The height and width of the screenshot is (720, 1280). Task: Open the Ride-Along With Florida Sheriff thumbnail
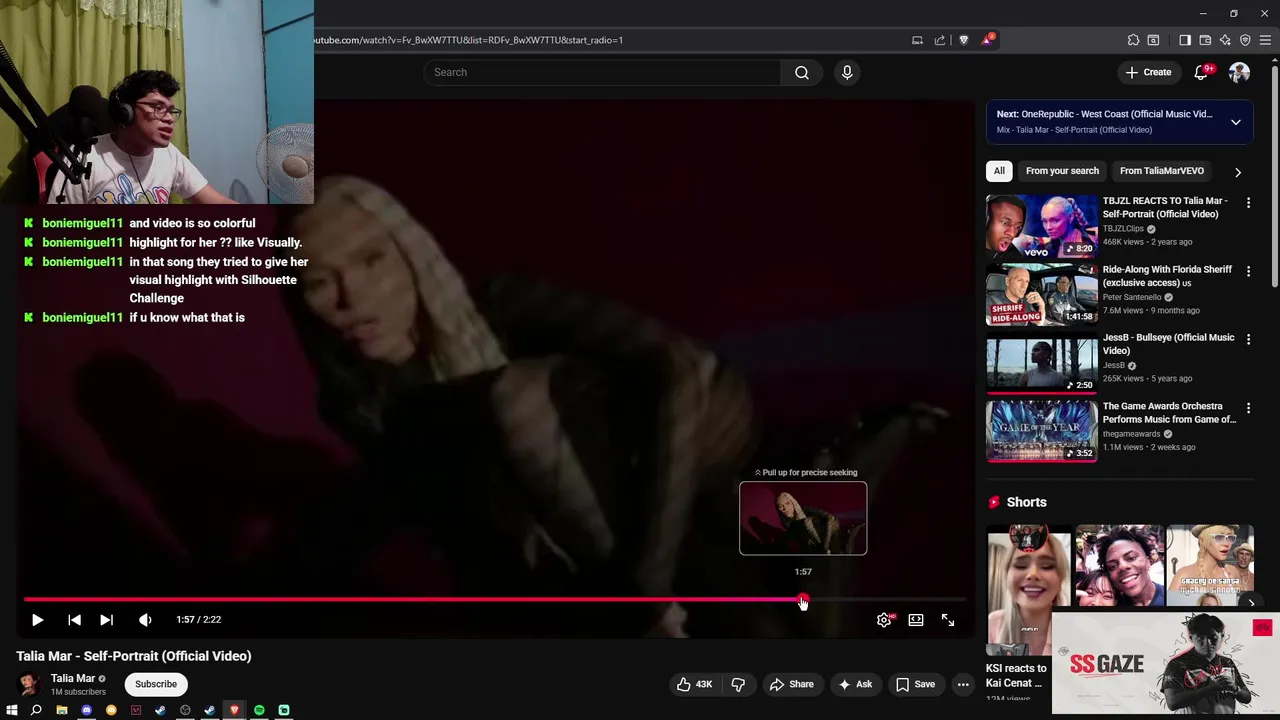pos(1041,295)
